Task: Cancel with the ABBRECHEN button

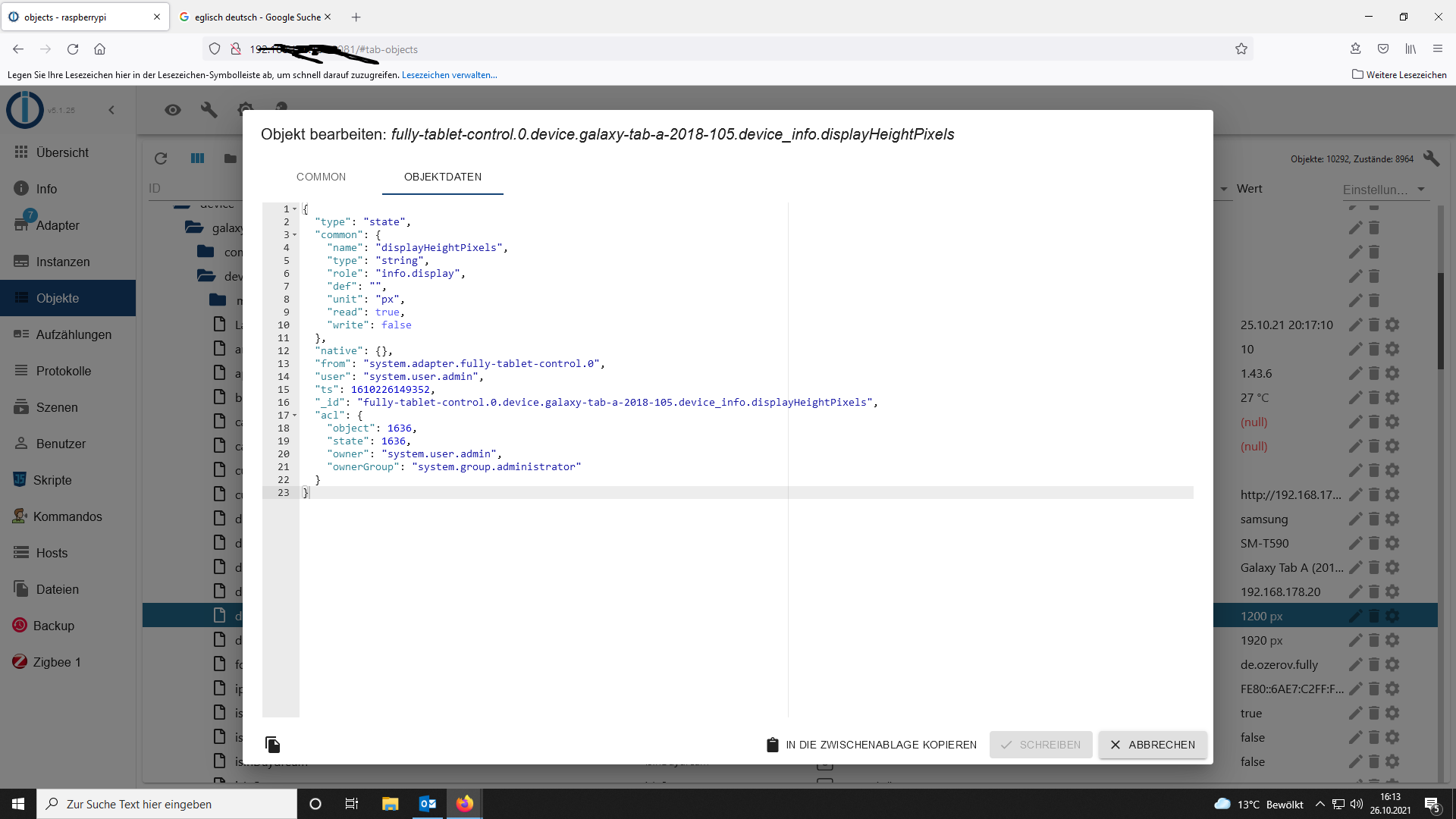Action: tap(1153, 745)
